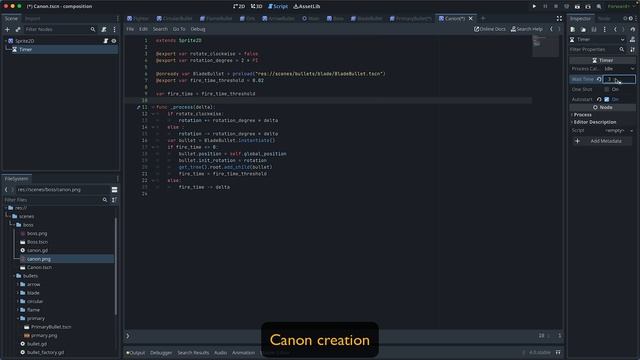The width and height of the screenshot is (640, 360).
Task: Add a new child node with the plus icon
Action: (7, 29)
